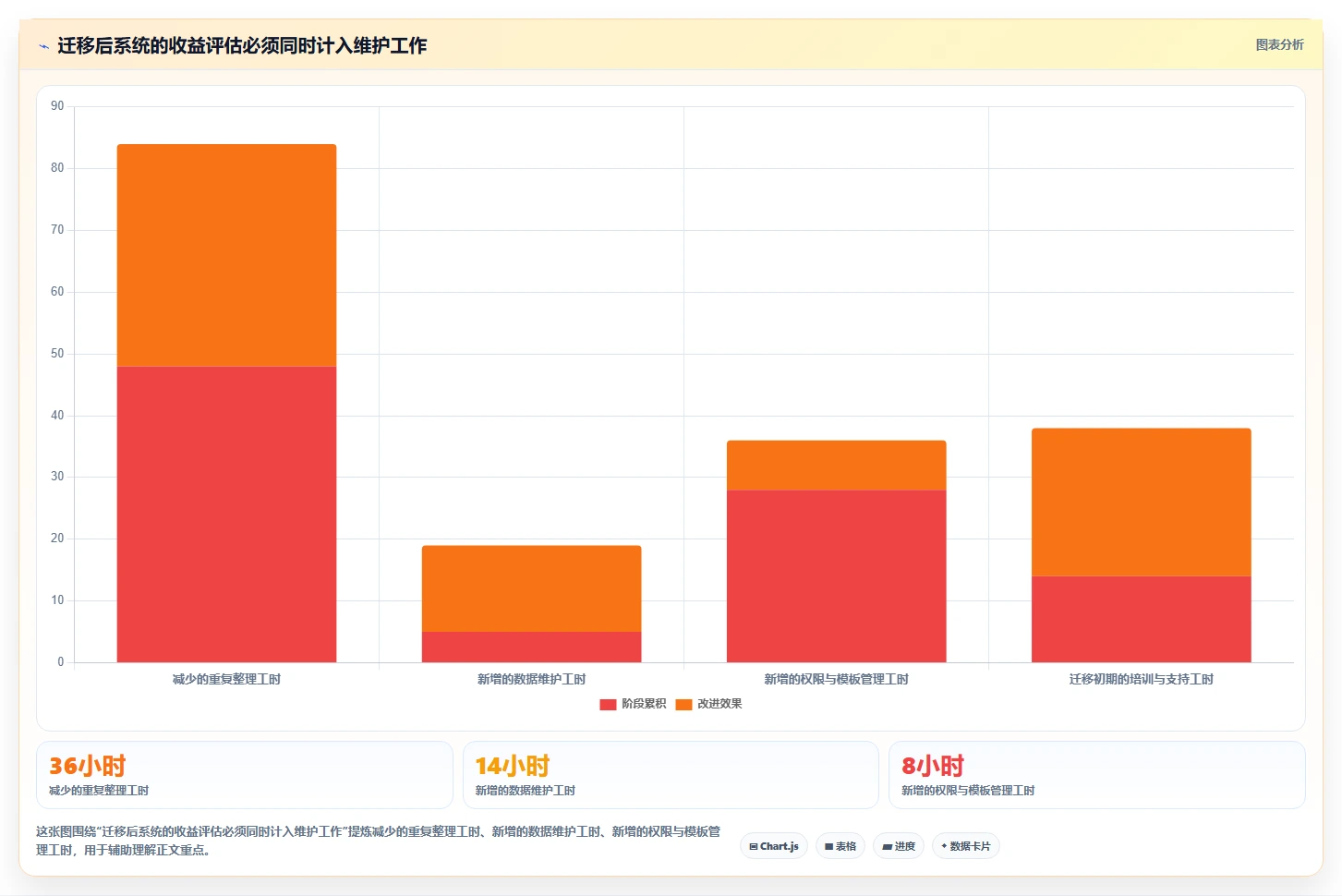The width and height of the screenshot is (1342, 896).
Task: Click the y-axis value 90
Action: [57, 106]
